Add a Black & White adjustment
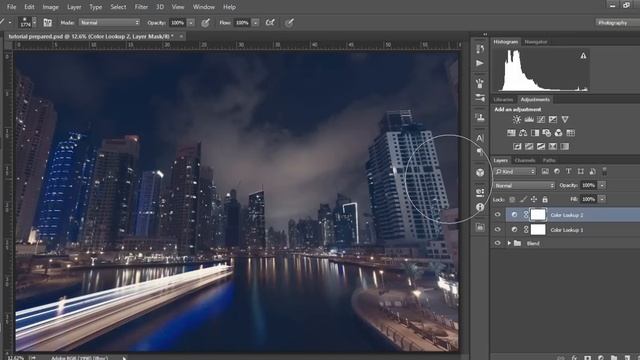Viewport: 640px width, 360px height. (535, 133)
